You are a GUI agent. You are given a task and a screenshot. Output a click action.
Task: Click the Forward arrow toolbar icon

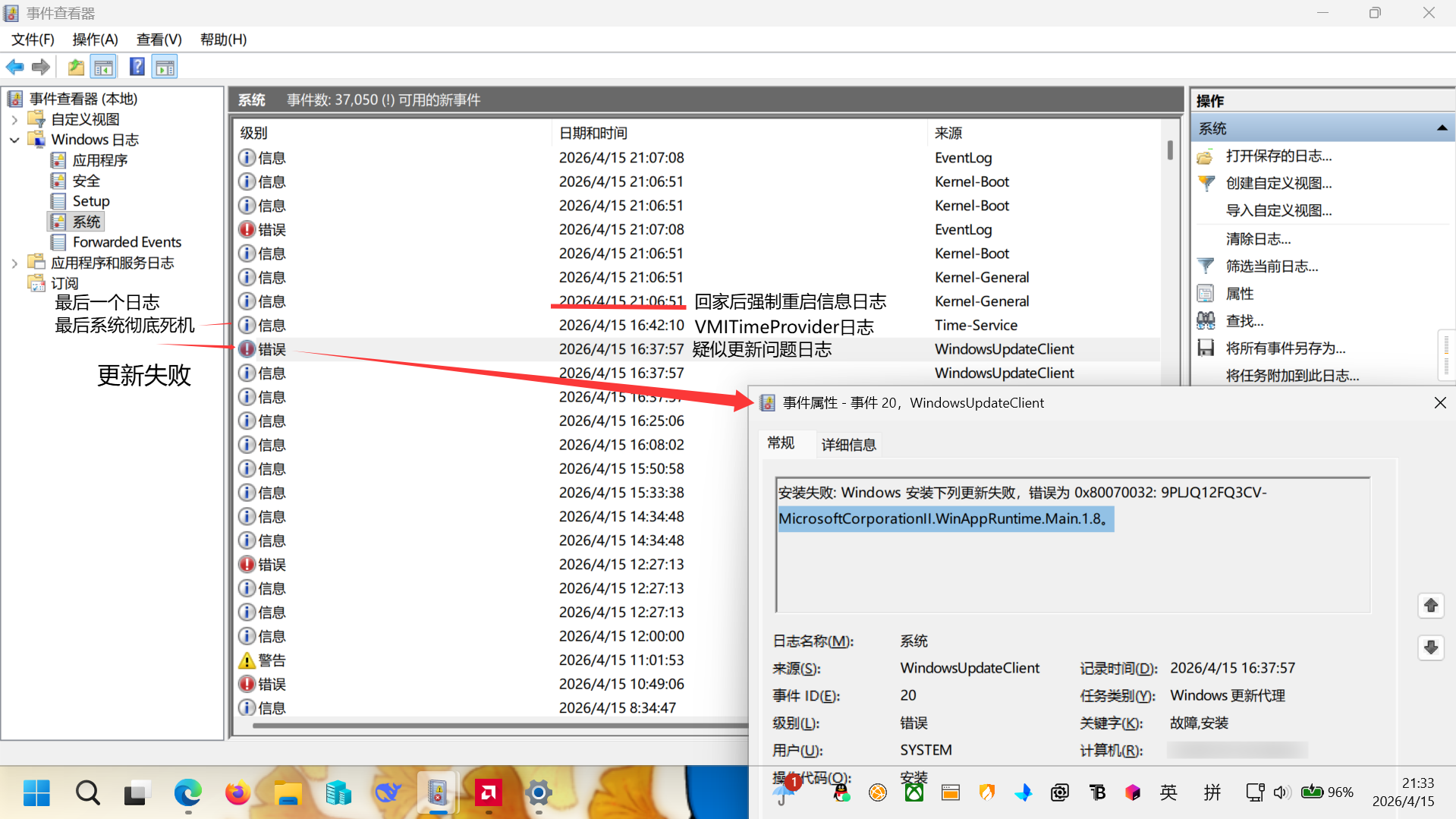point(41,68)
